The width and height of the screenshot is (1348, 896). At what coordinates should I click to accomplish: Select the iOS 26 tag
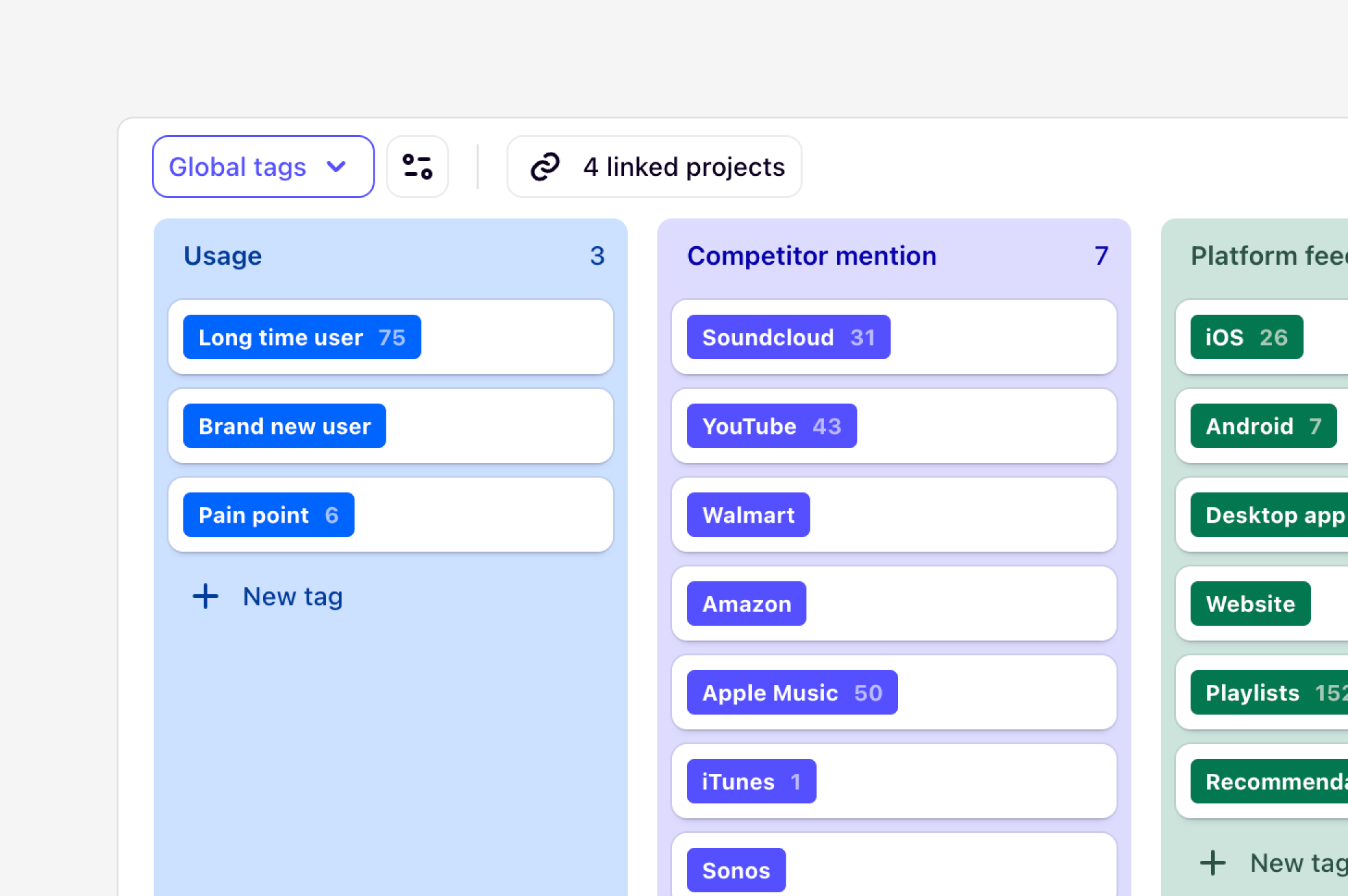pos(1246,337)
